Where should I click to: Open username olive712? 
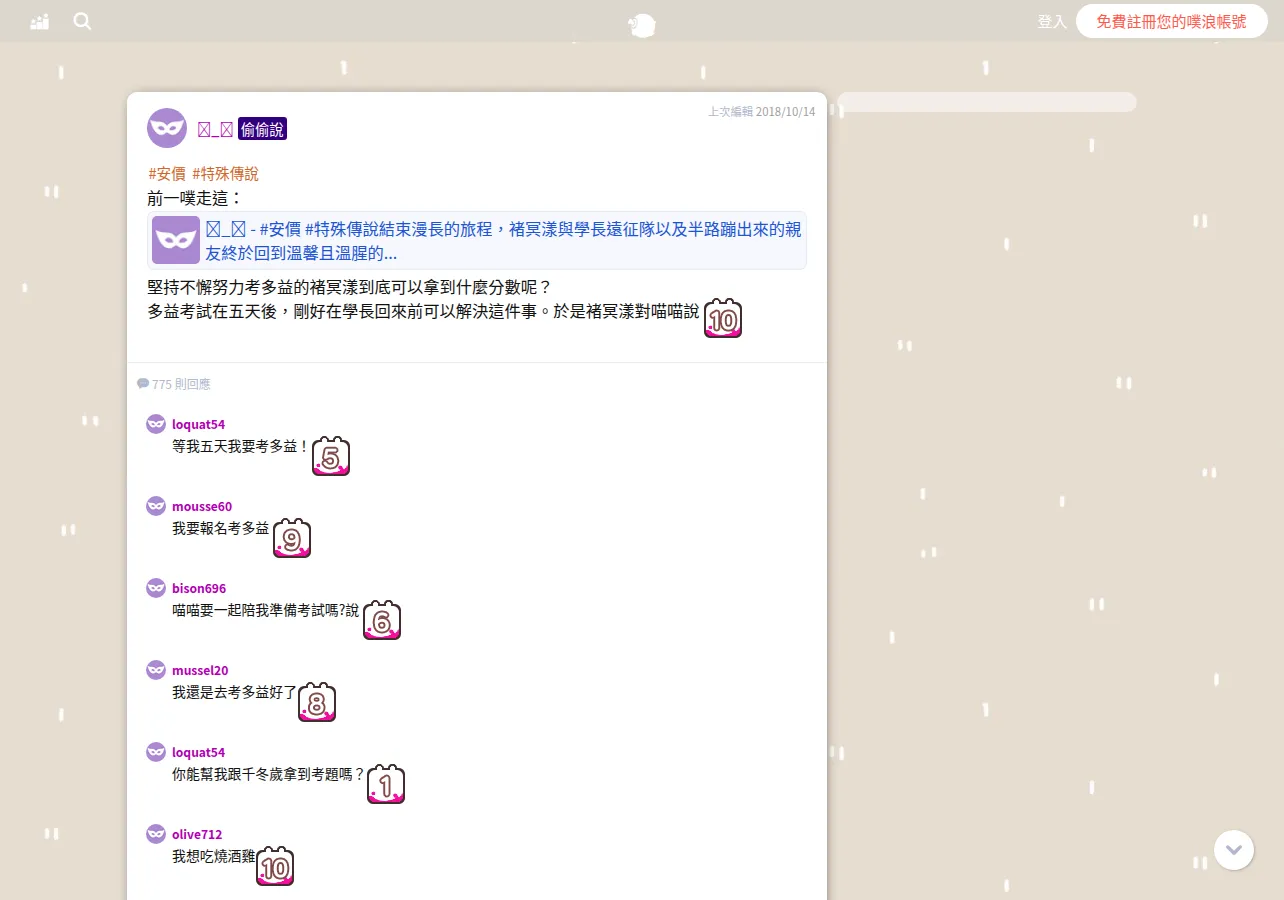[197, 834]
